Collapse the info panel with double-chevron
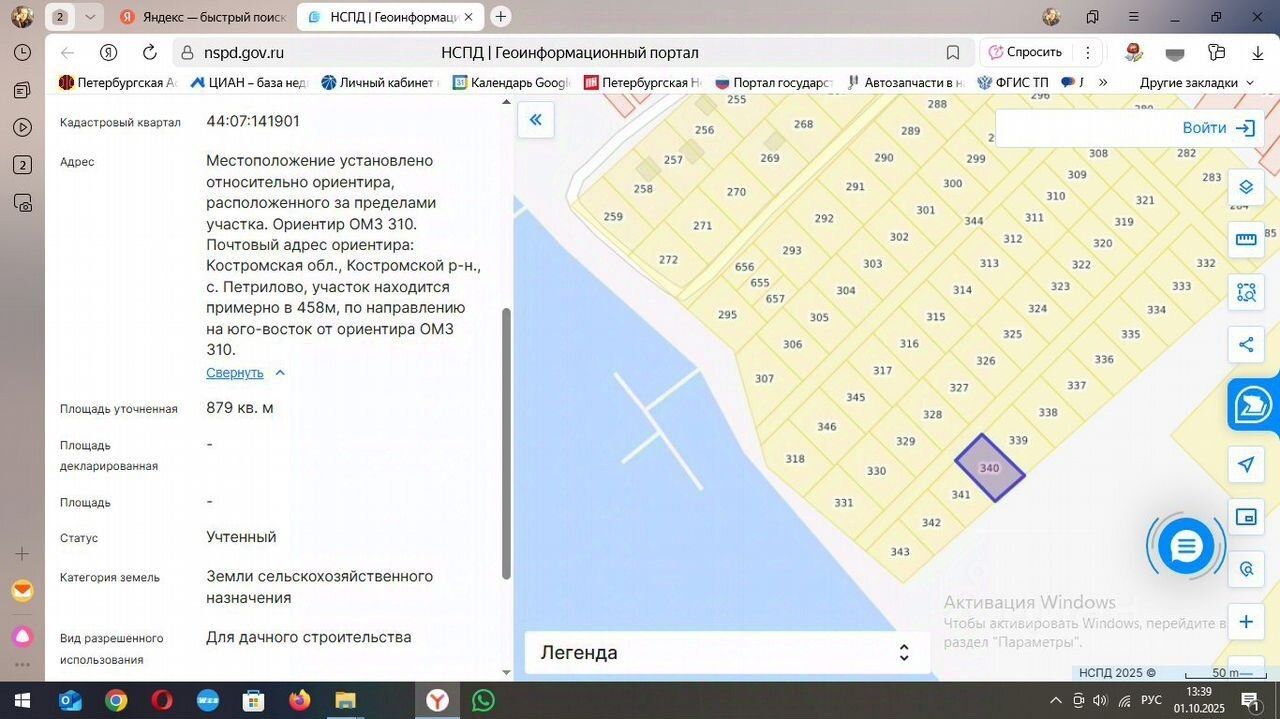Screen dimensions: 1280x719 click(x=535, y=120)
